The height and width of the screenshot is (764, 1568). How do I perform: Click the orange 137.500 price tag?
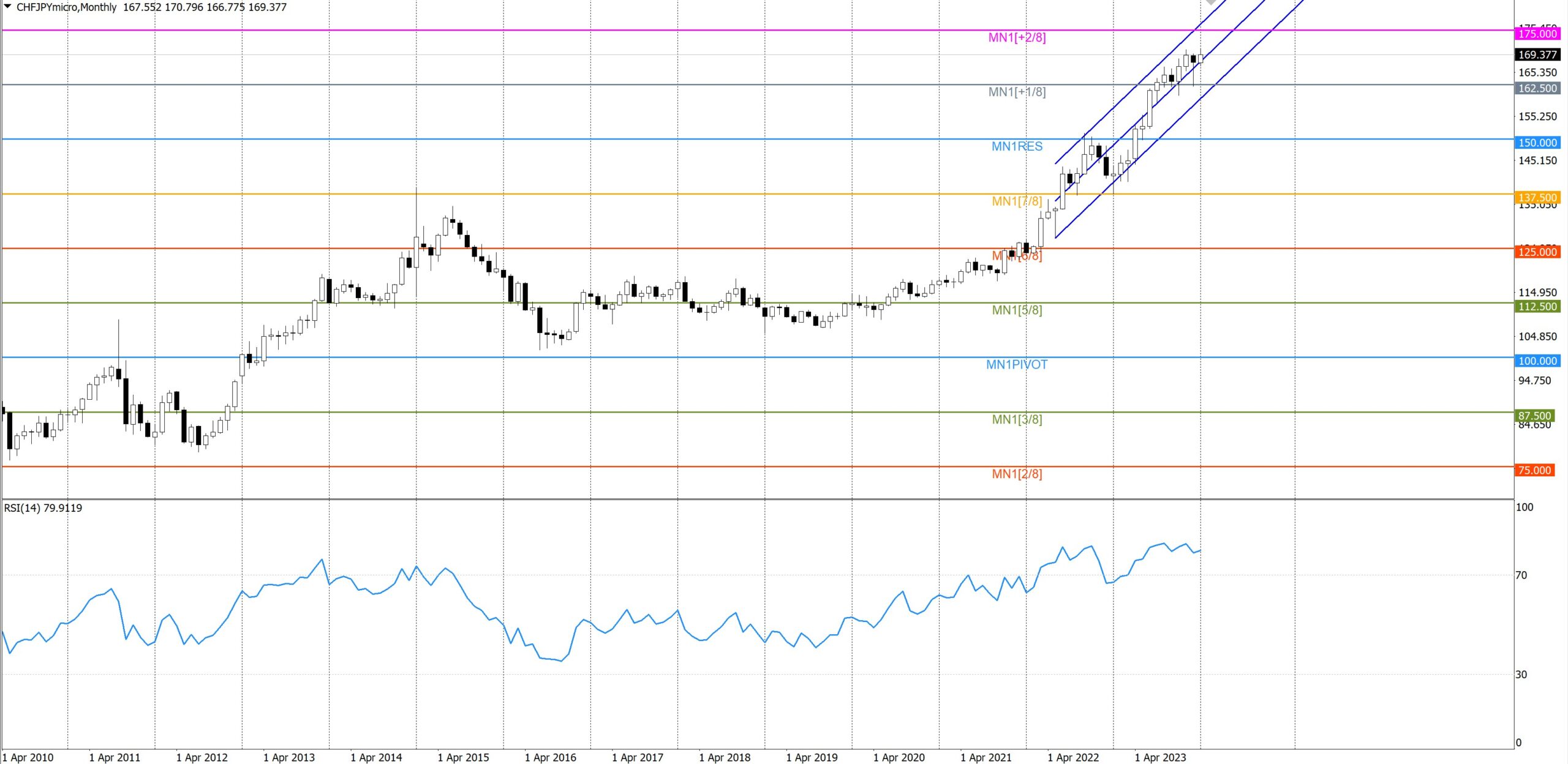point(1537,197)
